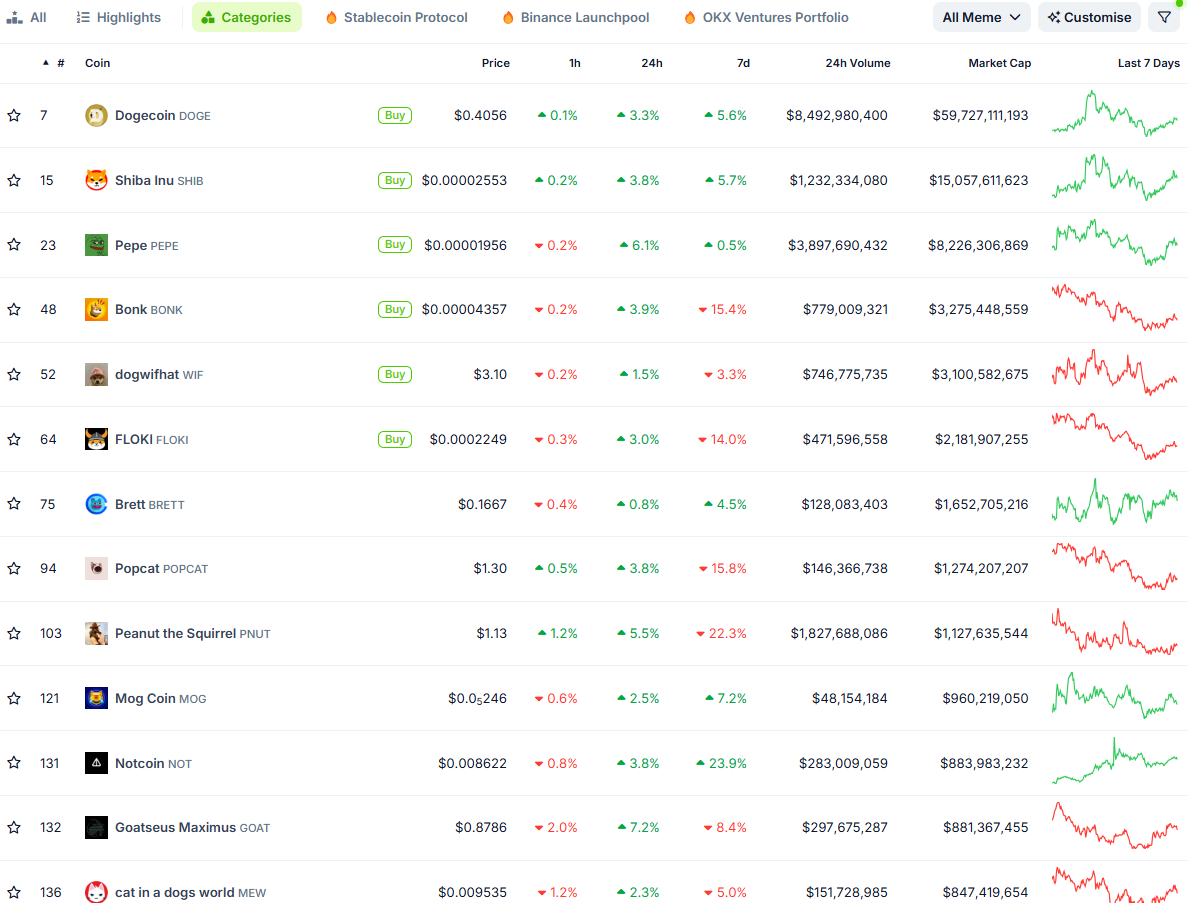This screenshot has width=1200, height=903.
Task: Click the dogwifhat coin logo
Action: coord(96,375)
